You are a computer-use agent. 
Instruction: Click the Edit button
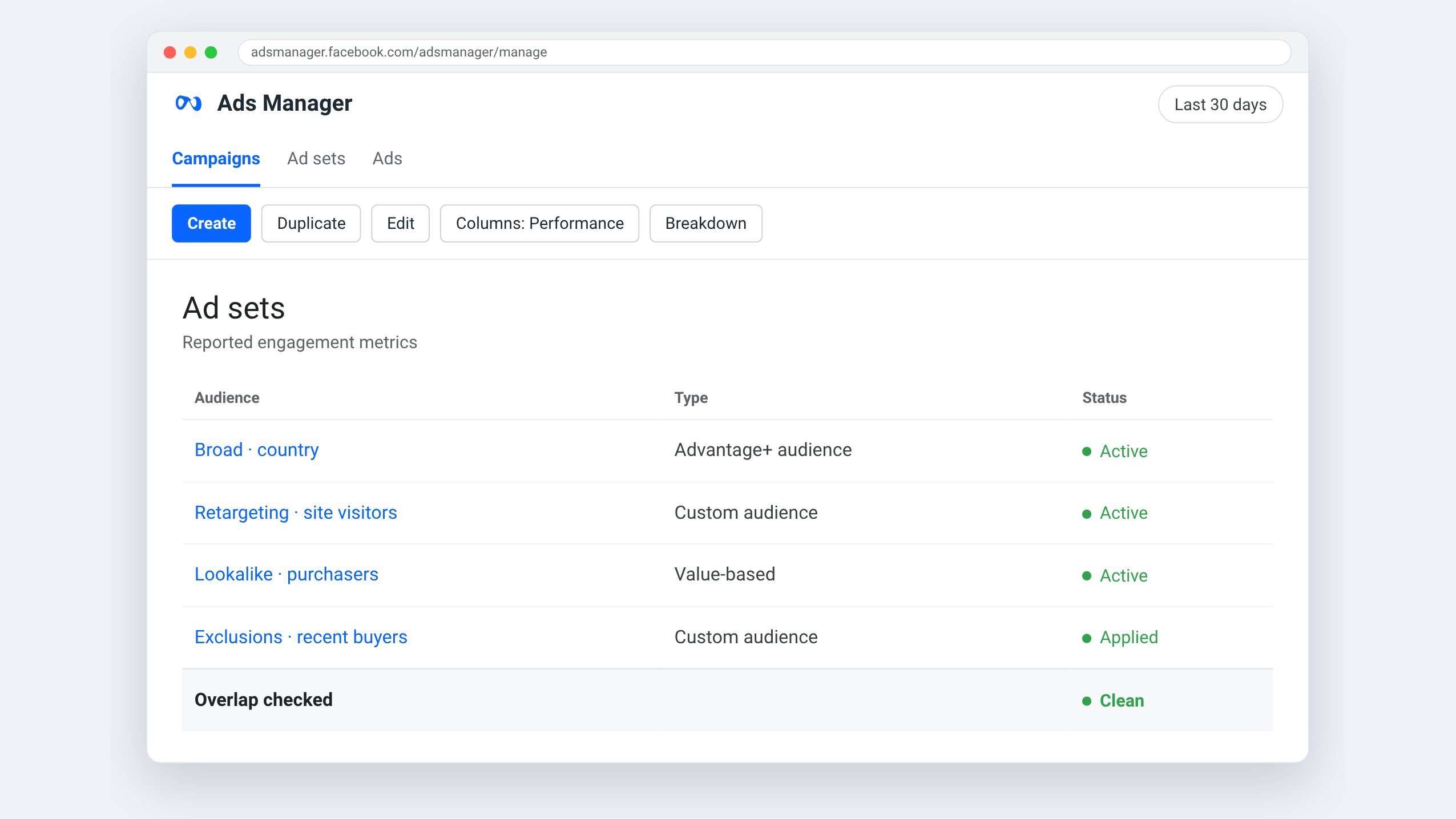click(x=400, y=223)
